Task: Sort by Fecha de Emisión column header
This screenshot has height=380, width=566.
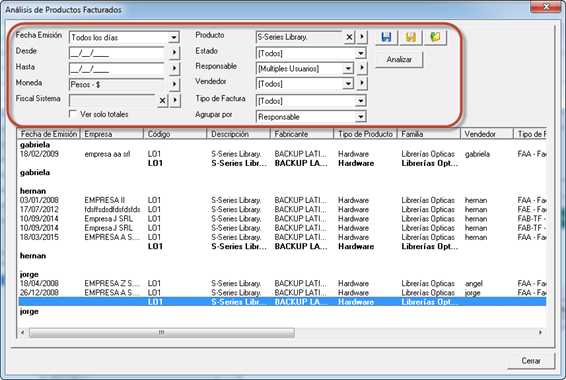Action: (49, 134)
